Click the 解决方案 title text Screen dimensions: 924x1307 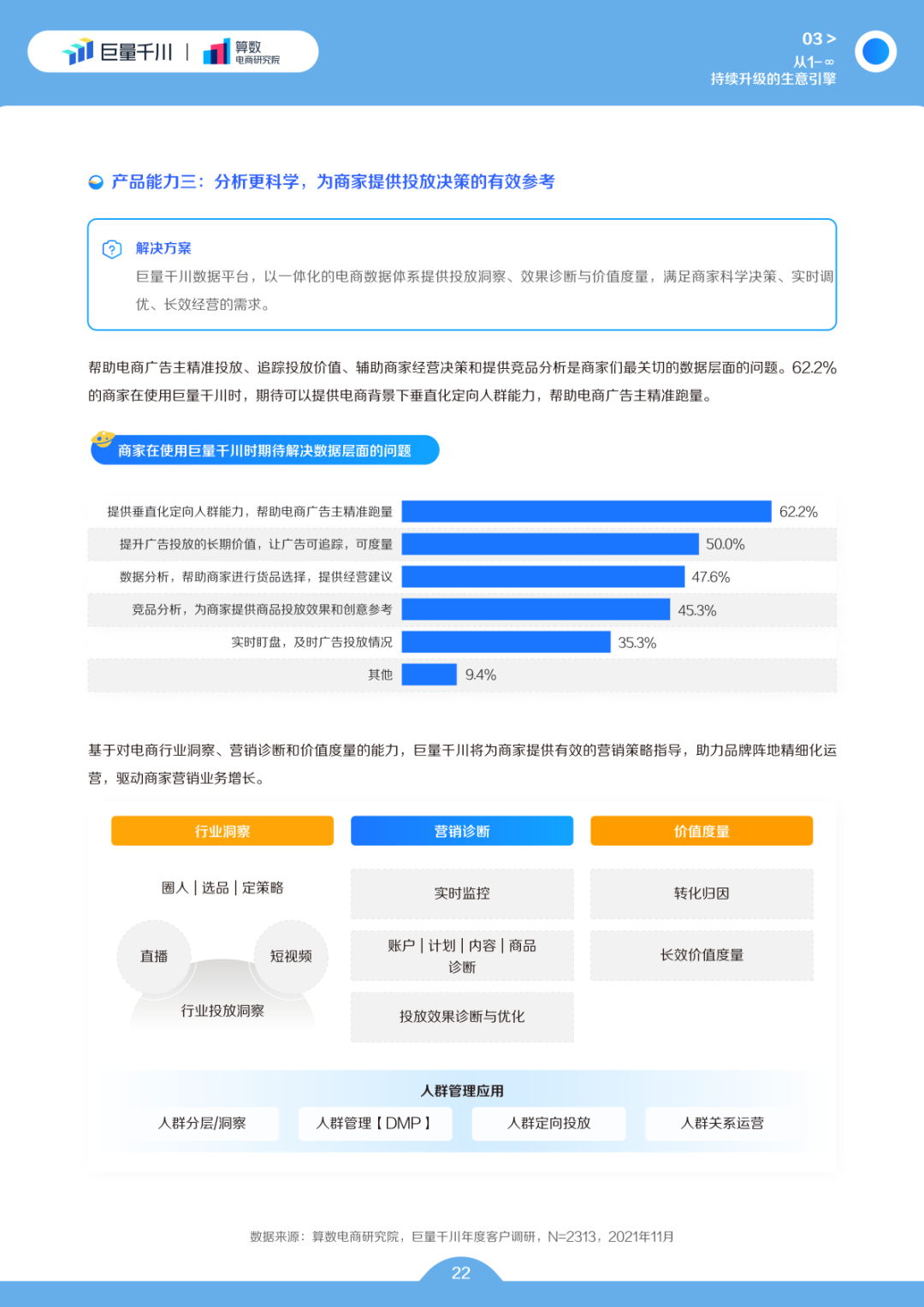click(x=163, y=248)
